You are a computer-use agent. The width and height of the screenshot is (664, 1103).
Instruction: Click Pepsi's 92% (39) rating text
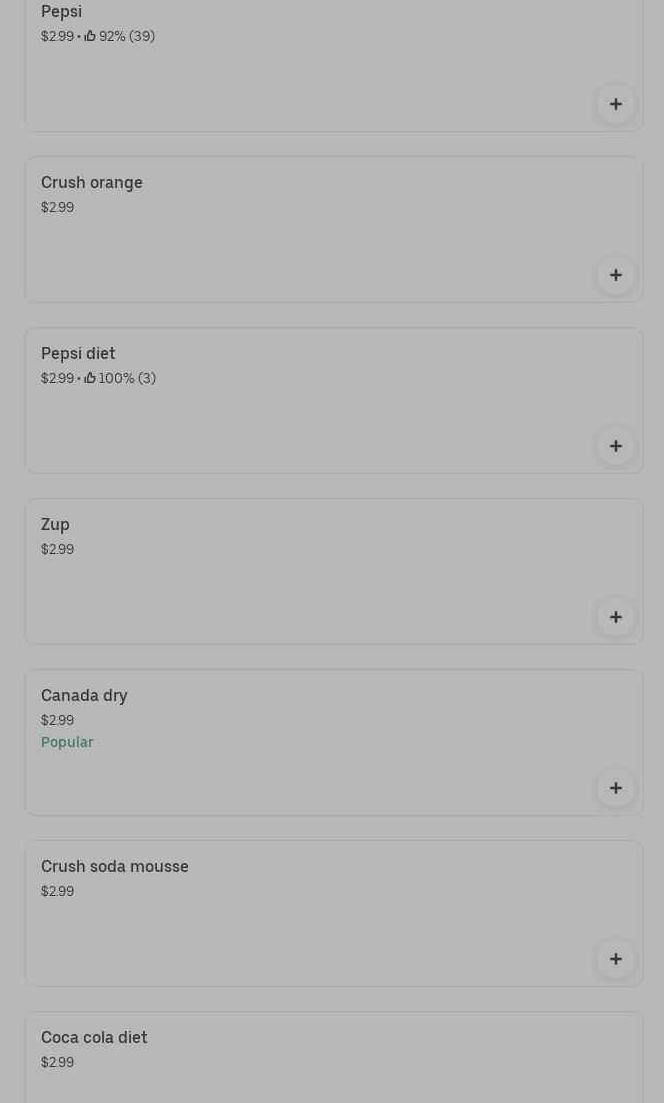(126, 36)
